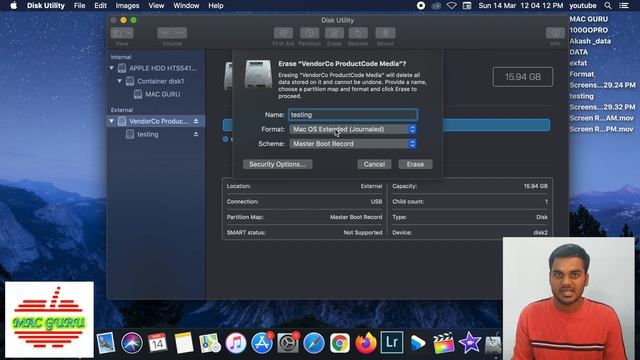Open the Info toolbar icon
Viewport: 640px width, 360px height.
(x=555, y=33)
